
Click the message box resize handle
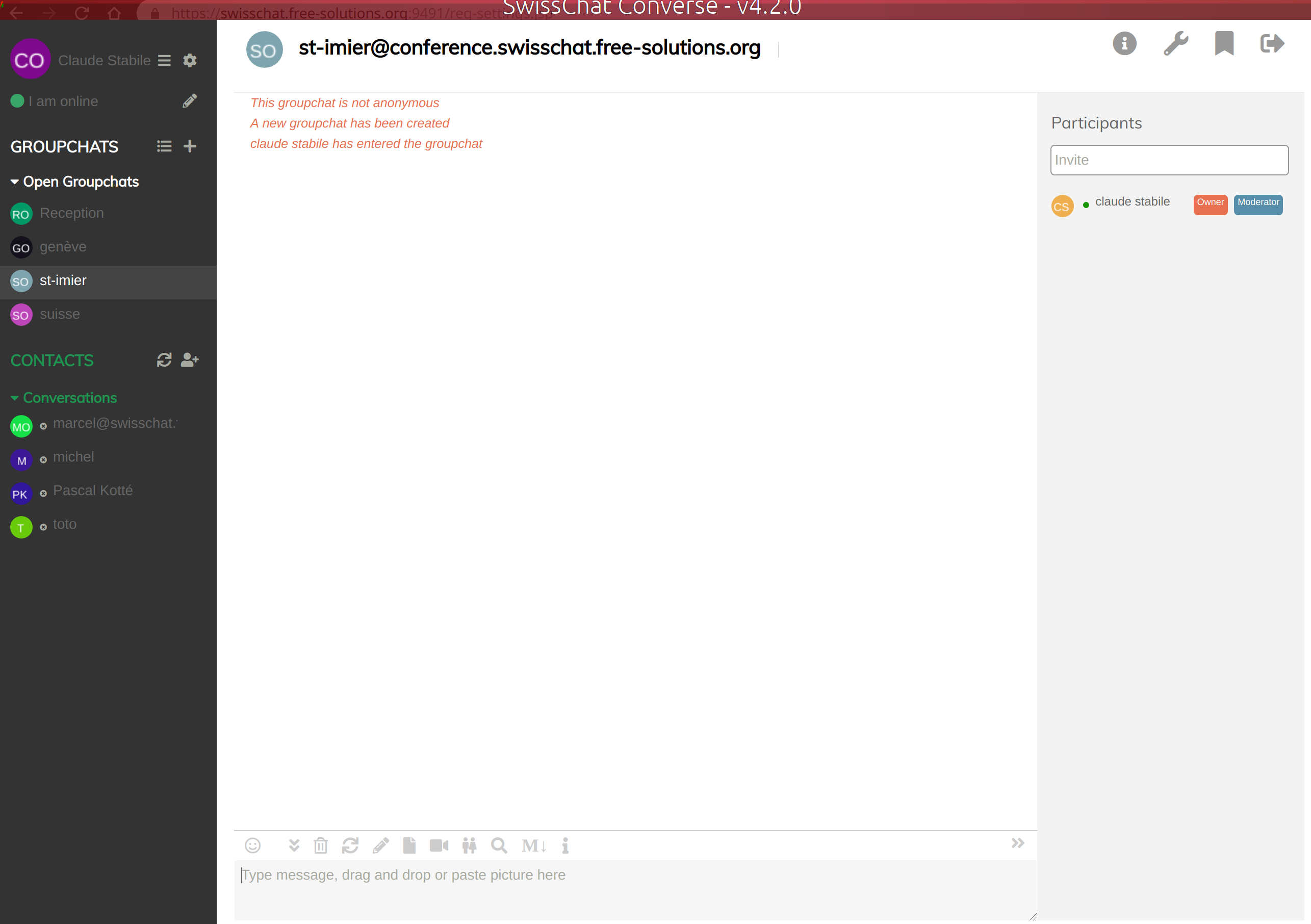click(1033, 916)
